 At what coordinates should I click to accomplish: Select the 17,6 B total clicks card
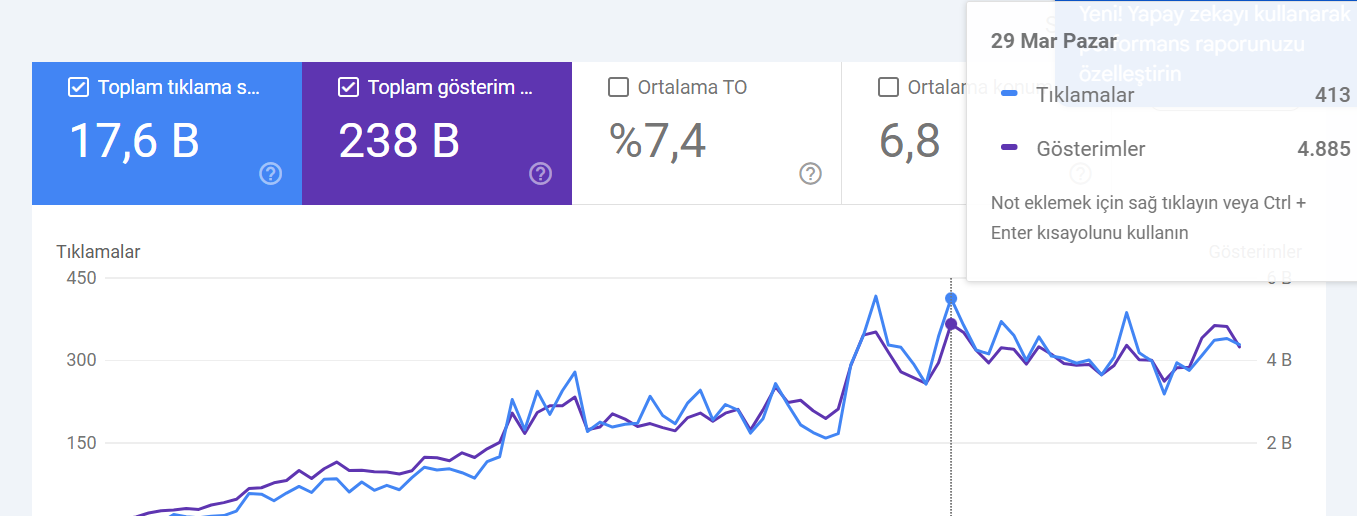(167, 133)
